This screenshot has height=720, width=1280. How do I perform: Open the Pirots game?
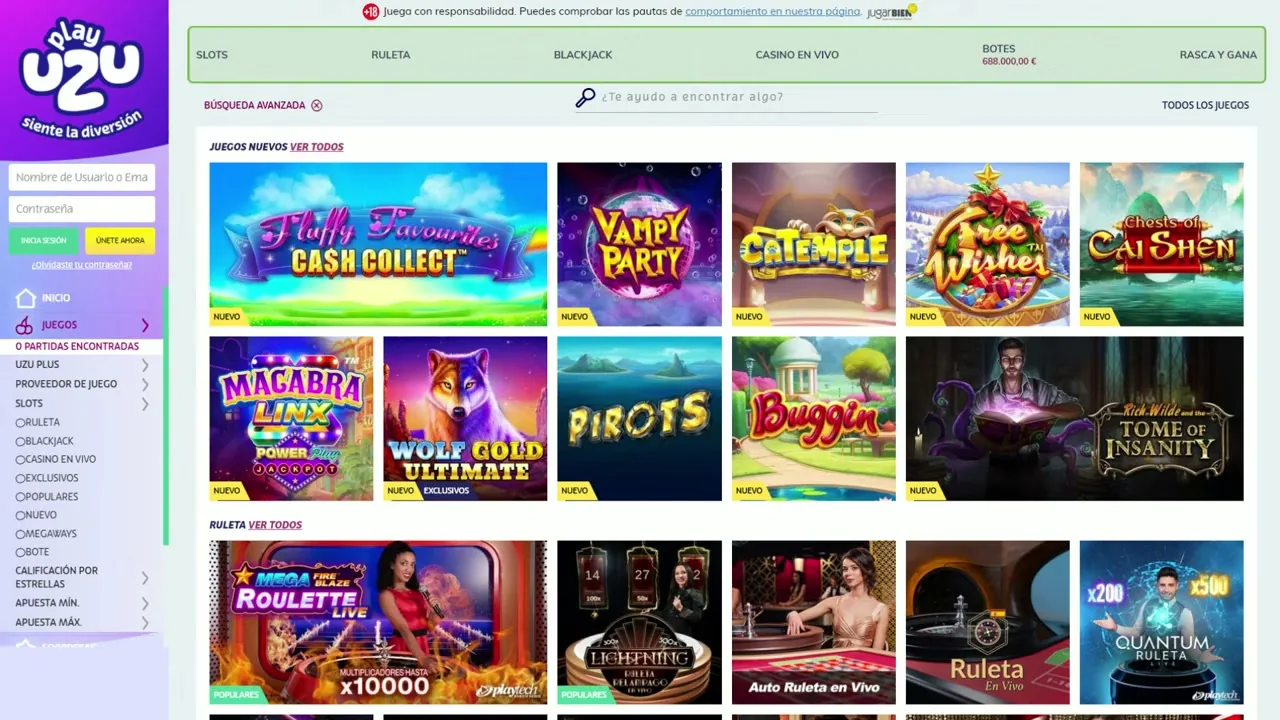point(639,418)
